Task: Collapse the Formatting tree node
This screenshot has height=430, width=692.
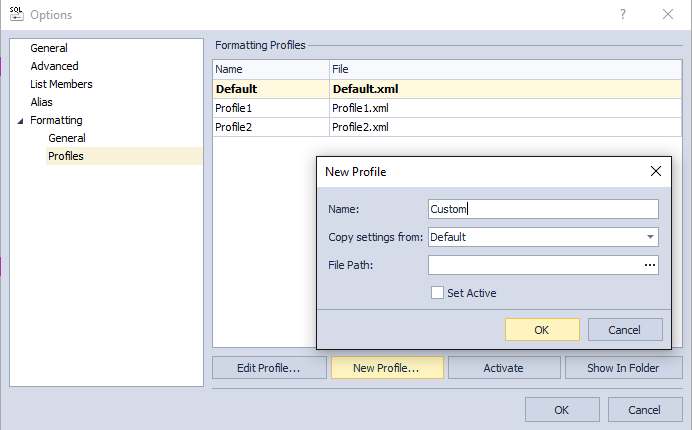Action: (20, 121)
